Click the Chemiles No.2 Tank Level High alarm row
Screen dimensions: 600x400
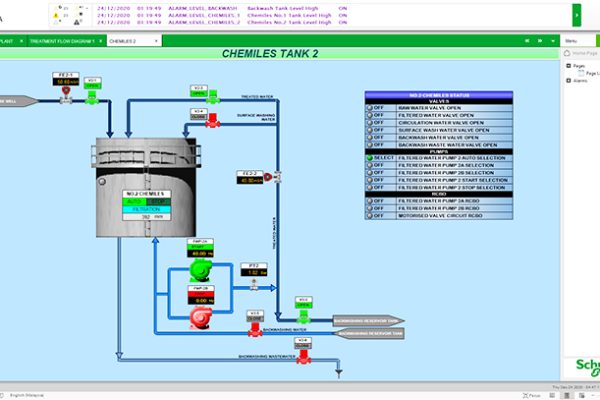(x=222, y=22)
